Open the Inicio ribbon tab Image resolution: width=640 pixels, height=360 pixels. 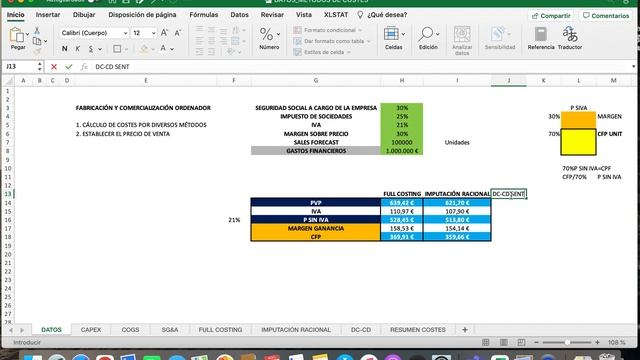tap(16, 15)
